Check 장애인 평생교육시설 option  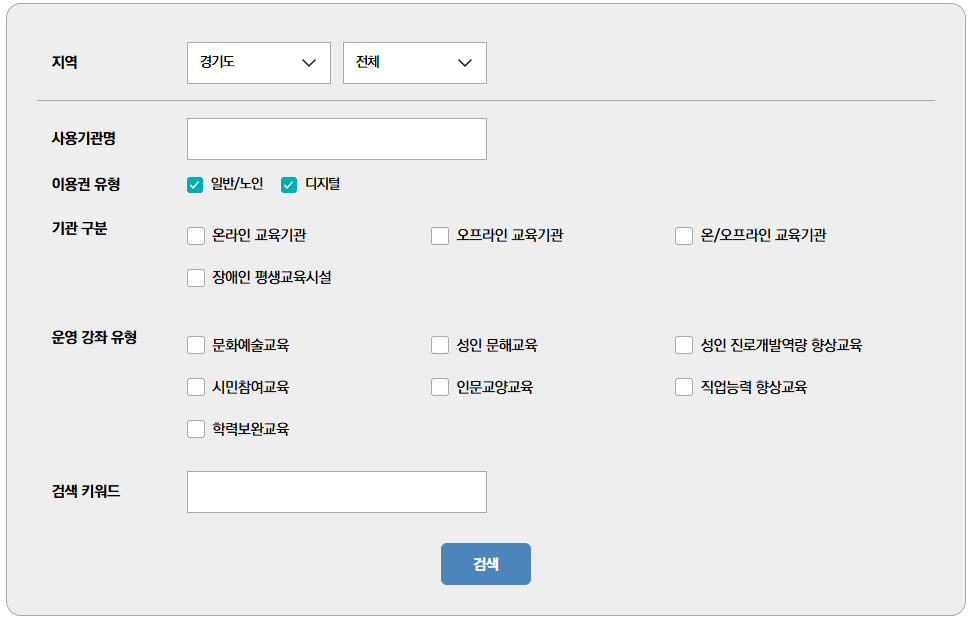coord(196,278)
